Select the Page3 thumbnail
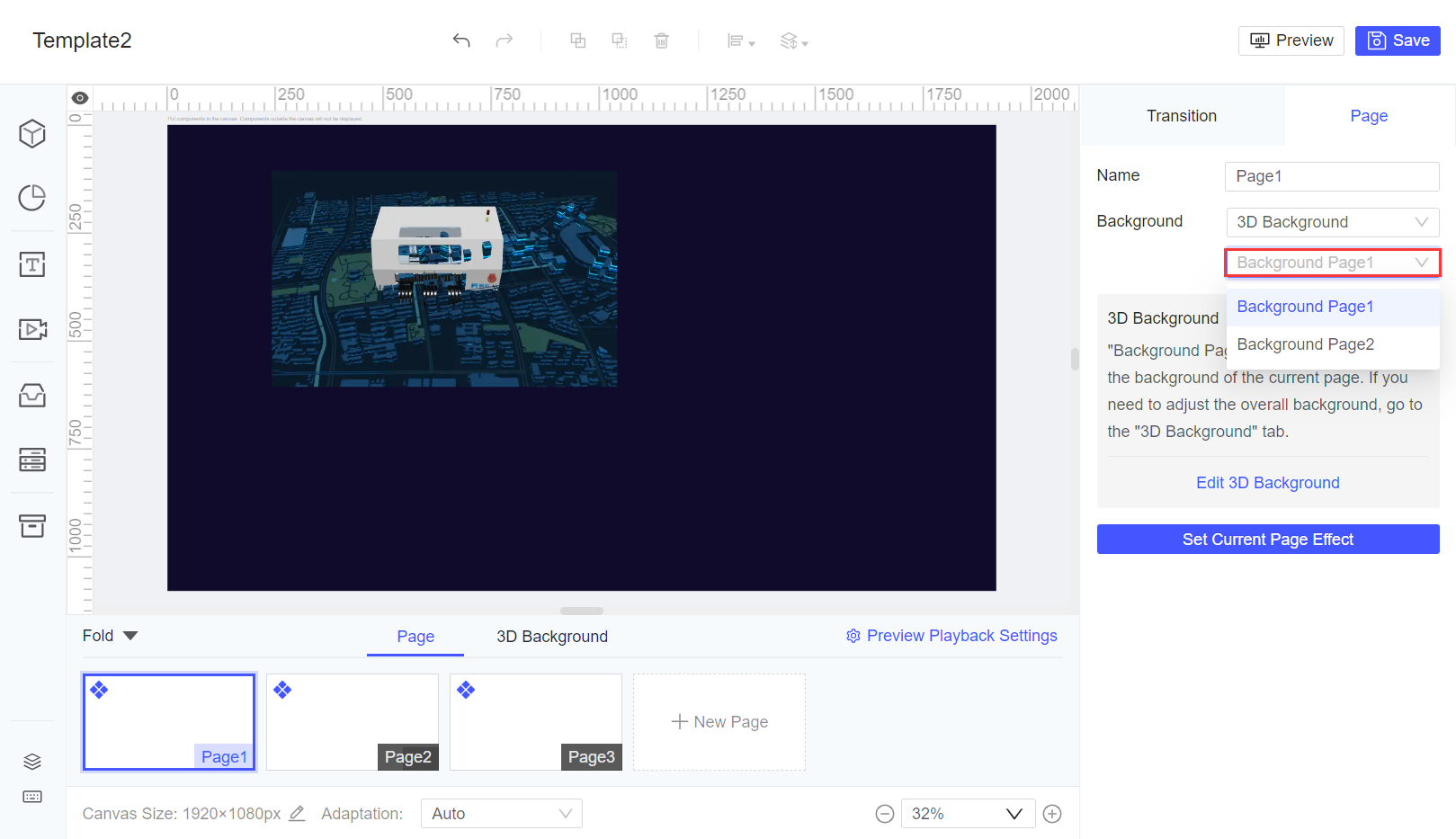The width and height of the screenshot is (1456, 839). pyautogui.click(x=535, y=721)
